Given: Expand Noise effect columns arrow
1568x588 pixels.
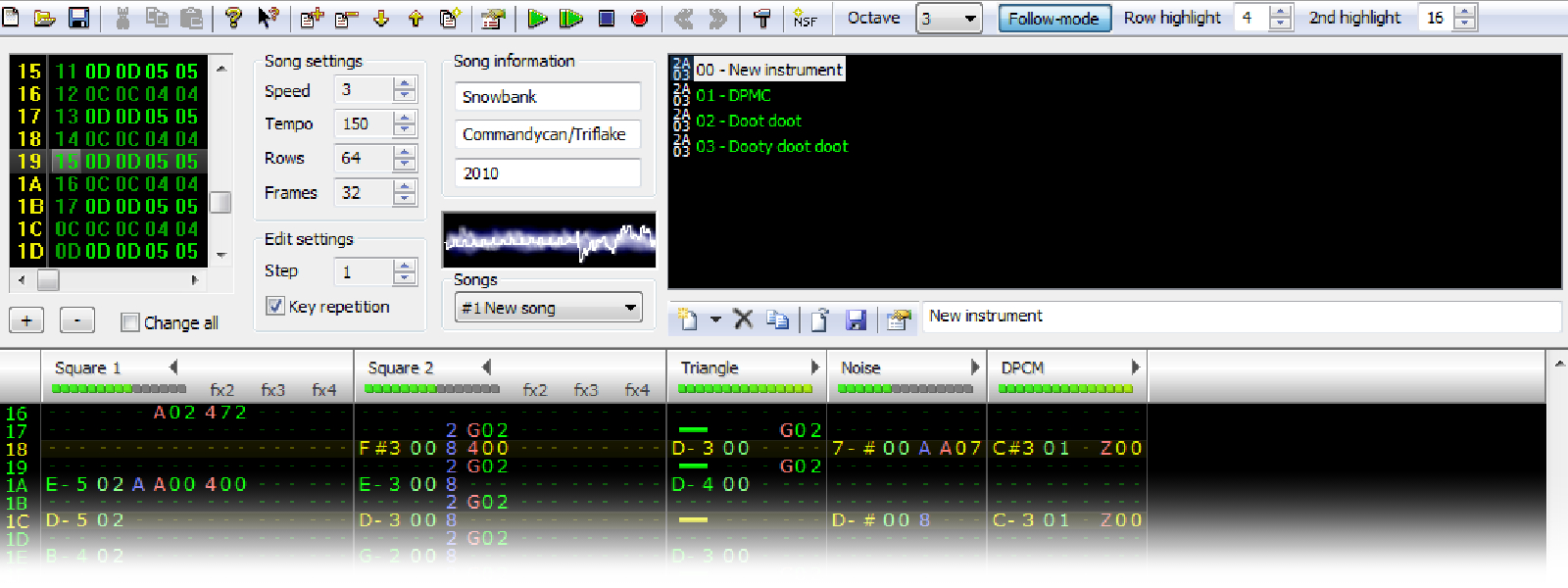Looking at the screenshot, I should coord(974,367).
